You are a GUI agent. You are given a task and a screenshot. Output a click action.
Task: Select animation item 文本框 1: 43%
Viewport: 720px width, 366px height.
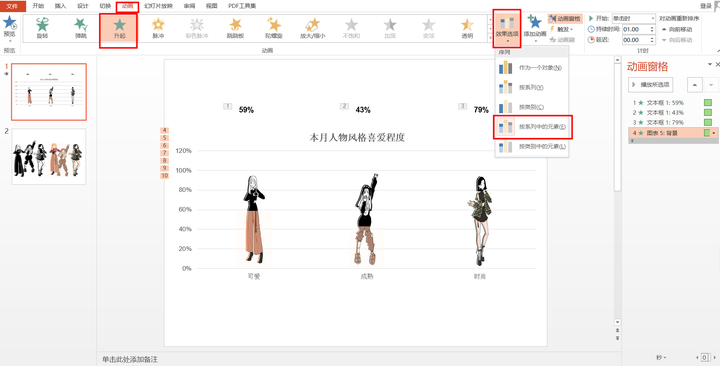tap(664, 113)
